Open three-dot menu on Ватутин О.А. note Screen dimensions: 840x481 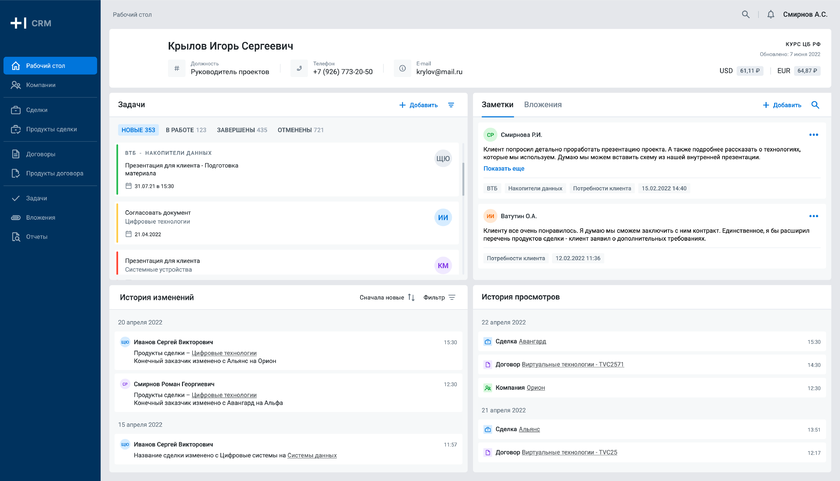pos(814,216)
